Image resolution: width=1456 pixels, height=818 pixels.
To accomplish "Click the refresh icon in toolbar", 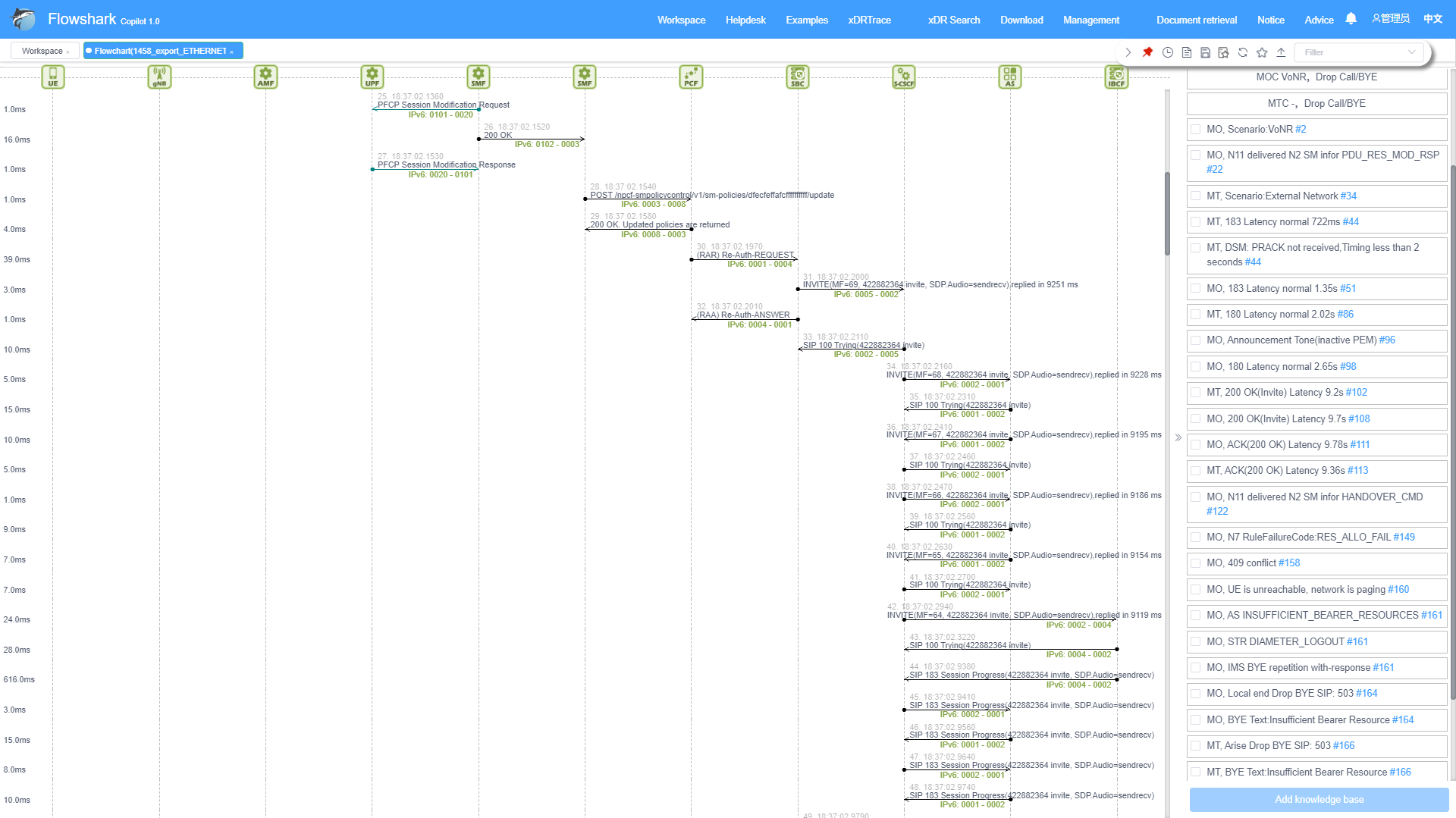I will pyautogui.click(x=1242, y=52).
